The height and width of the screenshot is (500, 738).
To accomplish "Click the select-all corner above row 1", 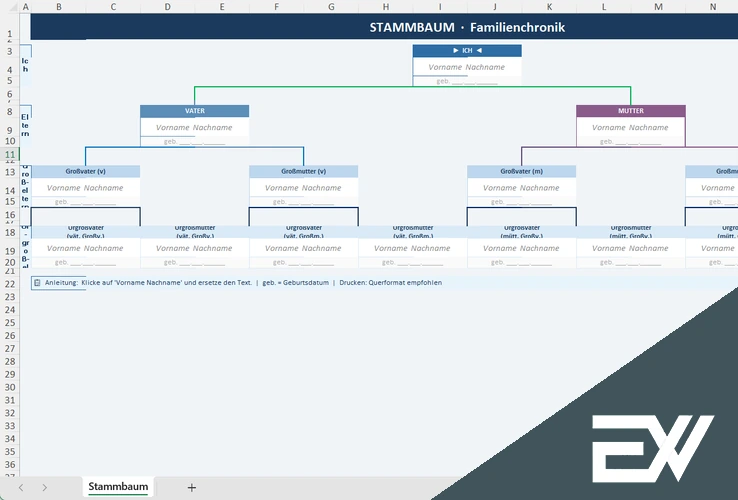I will (x=9, y=7).
